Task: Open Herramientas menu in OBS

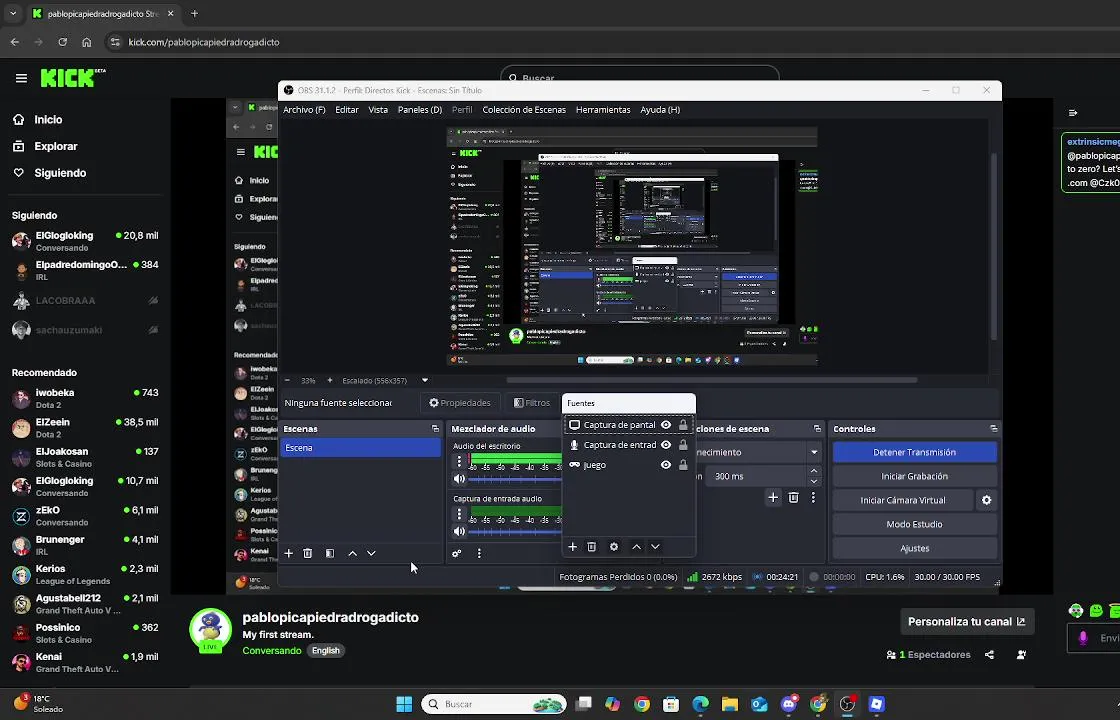Action: click(x=603, y=110)
